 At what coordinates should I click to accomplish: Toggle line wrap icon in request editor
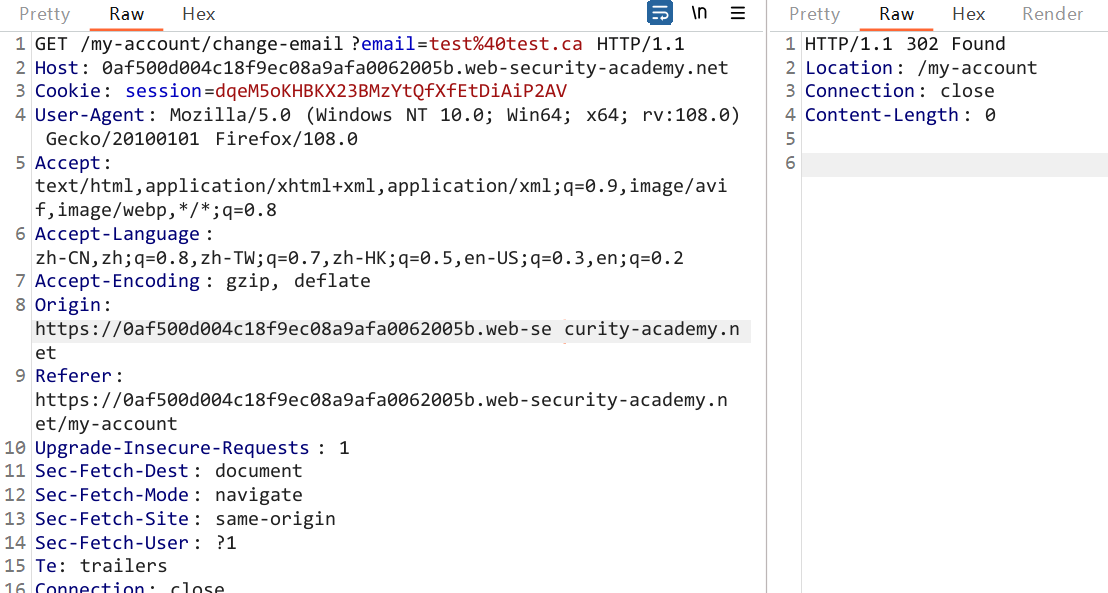pyautogui.click(x=660, y=13)
